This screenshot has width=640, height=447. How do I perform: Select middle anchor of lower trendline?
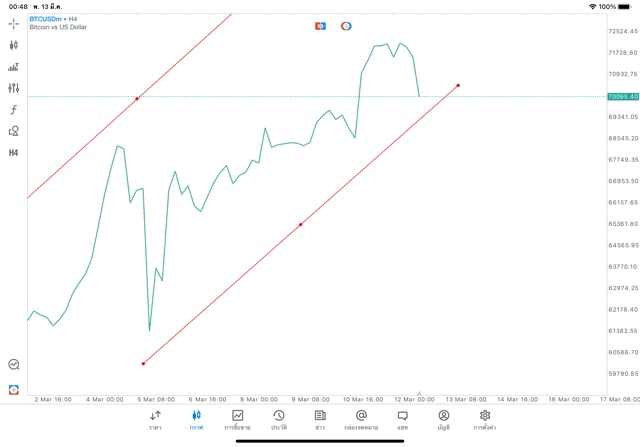300,224
